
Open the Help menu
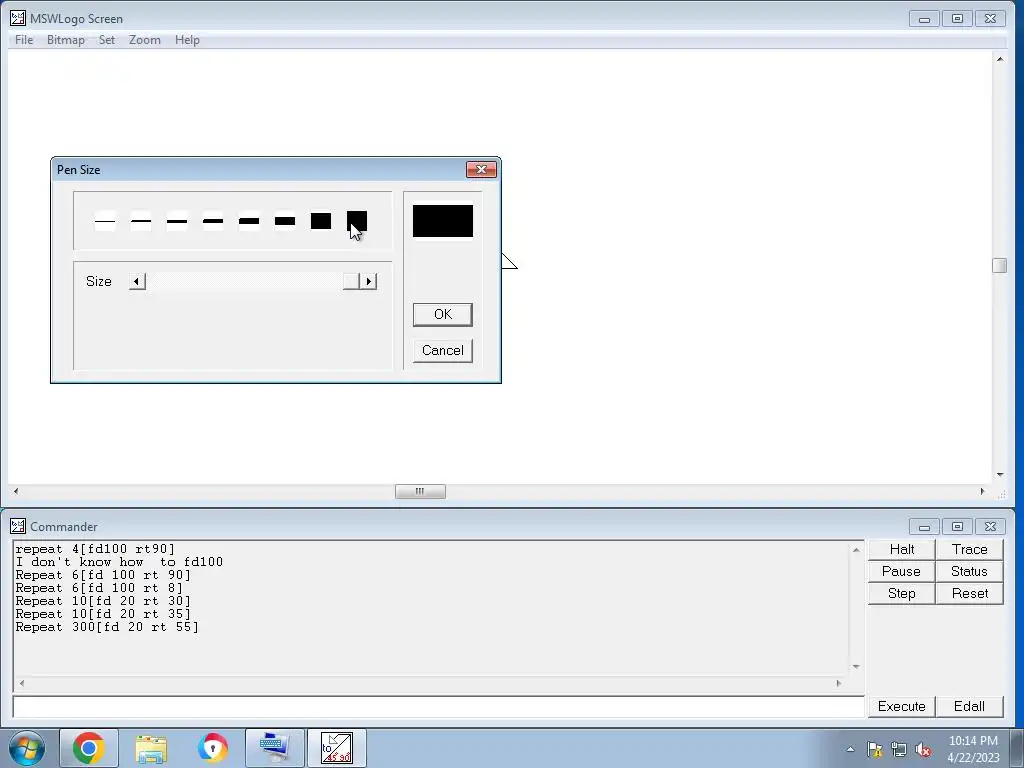(187, 40)
